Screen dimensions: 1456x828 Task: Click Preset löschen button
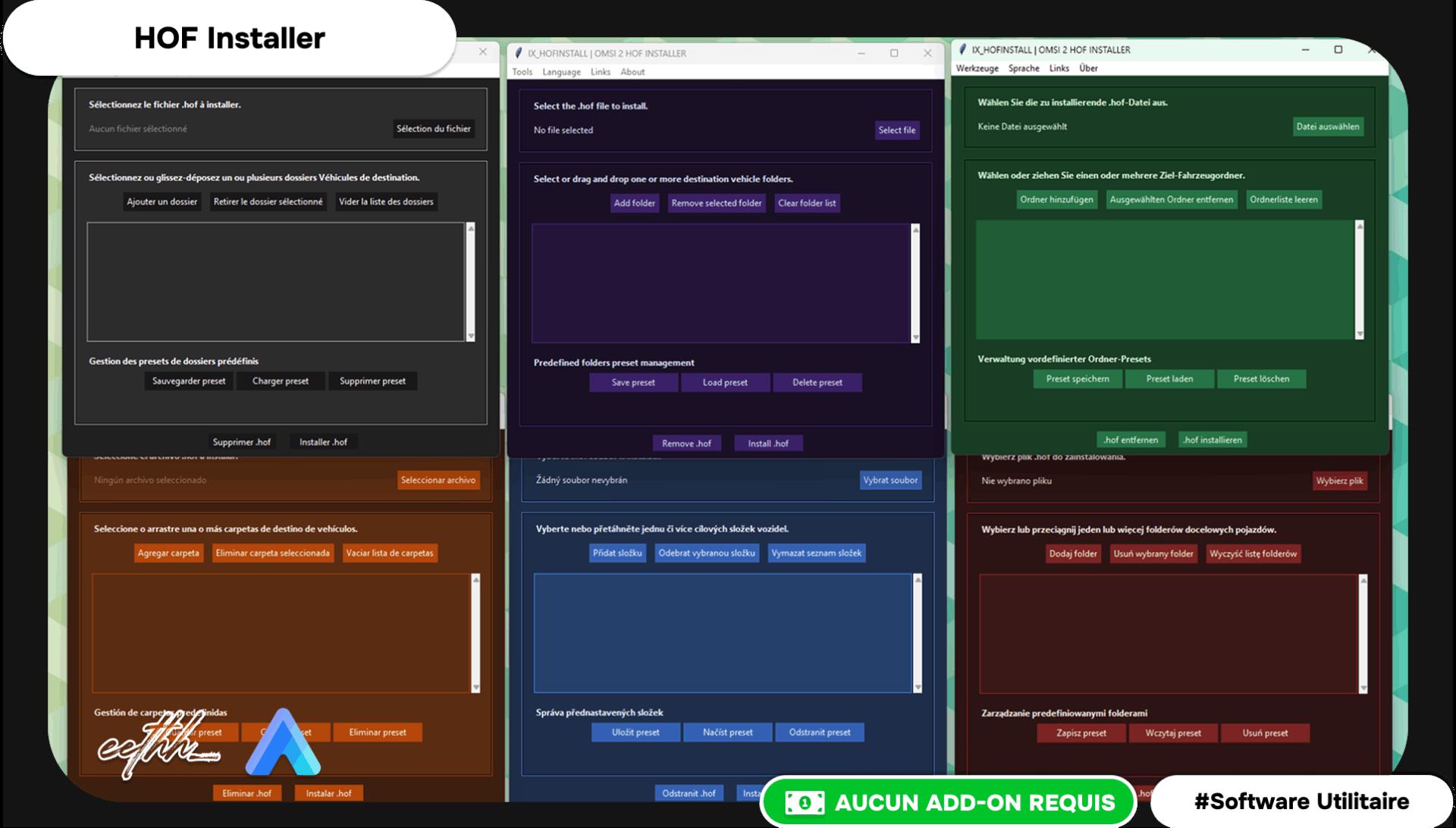(1261, 379)
